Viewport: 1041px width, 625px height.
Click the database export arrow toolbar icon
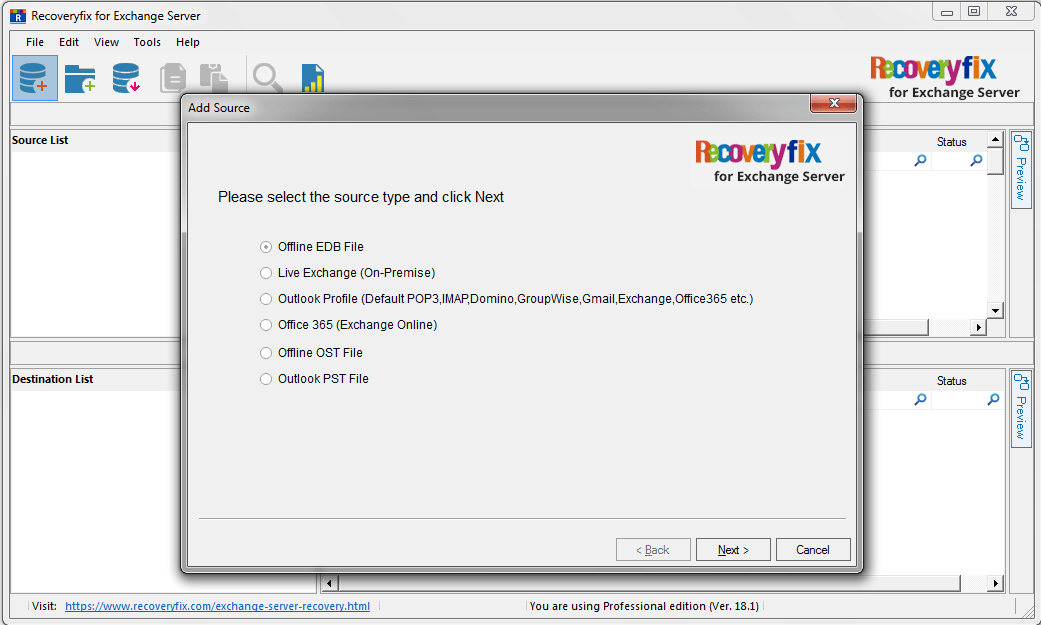pyautogui.click(x=126, y=78)
